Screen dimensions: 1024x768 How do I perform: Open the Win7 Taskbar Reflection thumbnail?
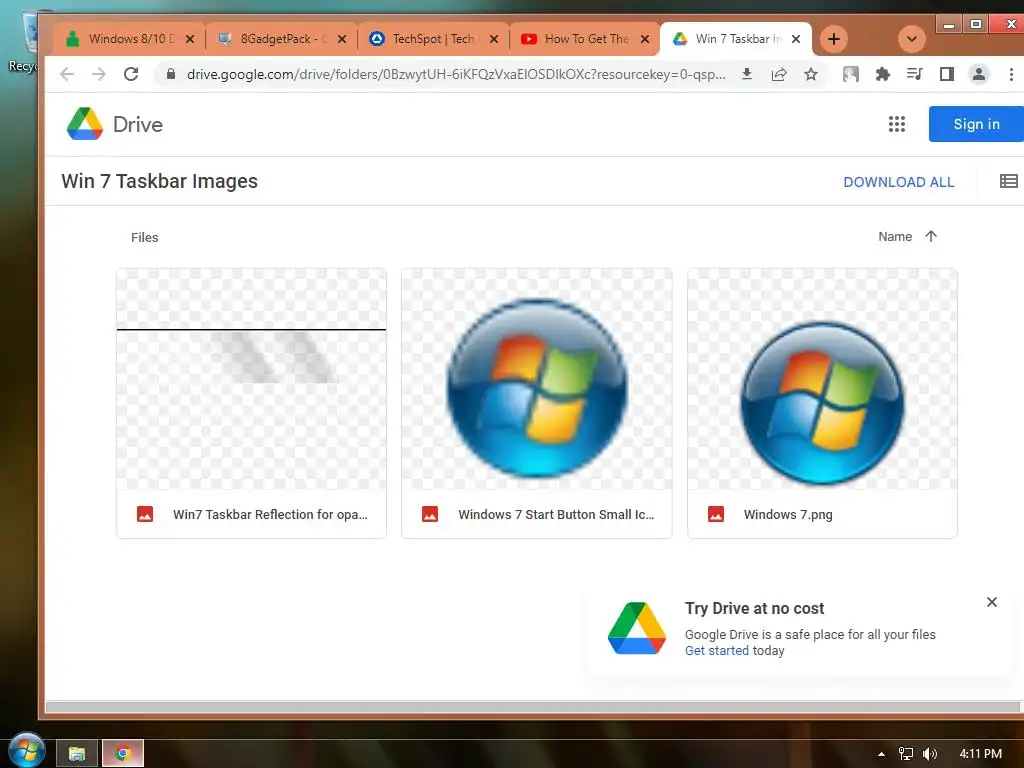coord(251,379)
